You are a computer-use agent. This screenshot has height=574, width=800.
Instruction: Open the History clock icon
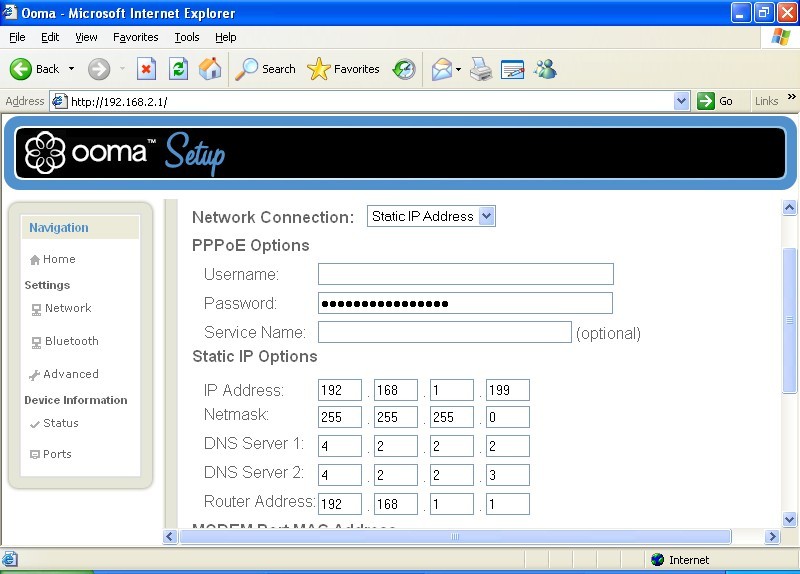[404, 69]
